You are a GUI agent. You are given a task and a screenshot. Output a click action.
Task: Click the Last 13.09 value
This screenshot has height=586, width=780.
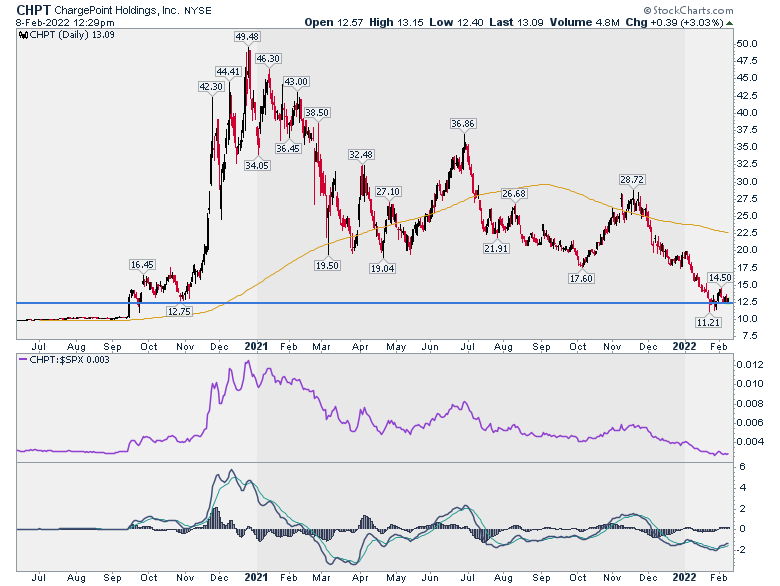pyautogui.click(x=516, y=22)
